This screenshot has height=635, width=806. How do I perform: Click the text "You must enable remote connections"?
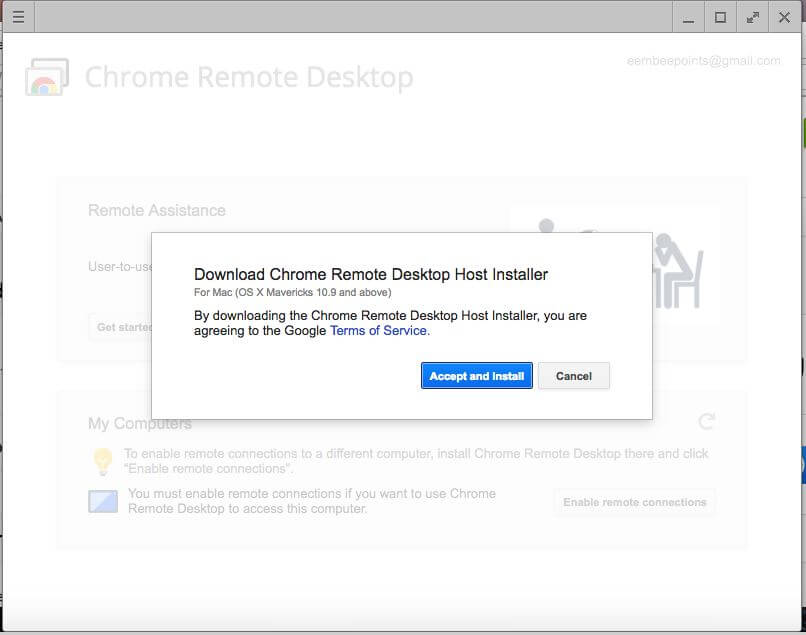pyautogui.click(x=312, y=501)
